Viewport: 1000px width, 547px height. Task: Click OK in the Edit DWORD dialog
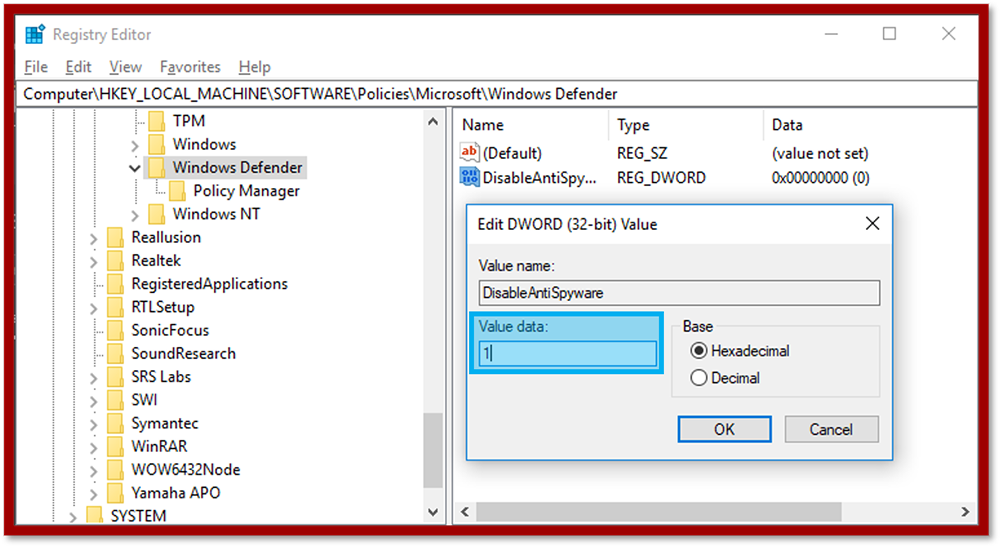[x=724, y=429]
